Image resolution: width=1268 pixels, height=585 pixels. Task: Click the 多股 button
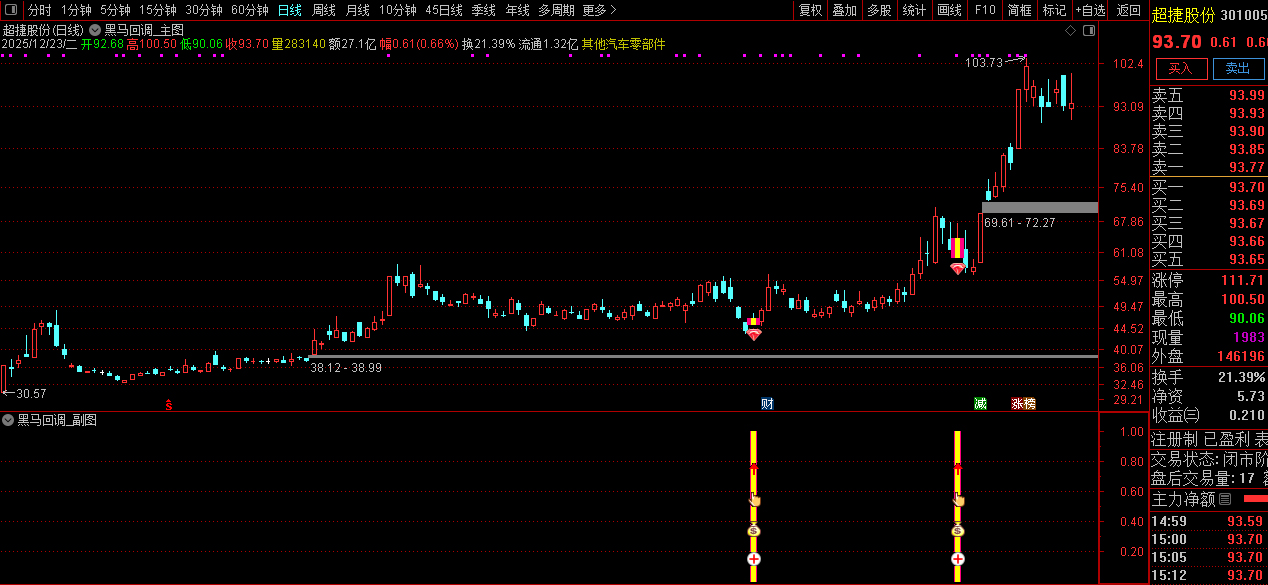pyautogui.click(x=880, y=10)
